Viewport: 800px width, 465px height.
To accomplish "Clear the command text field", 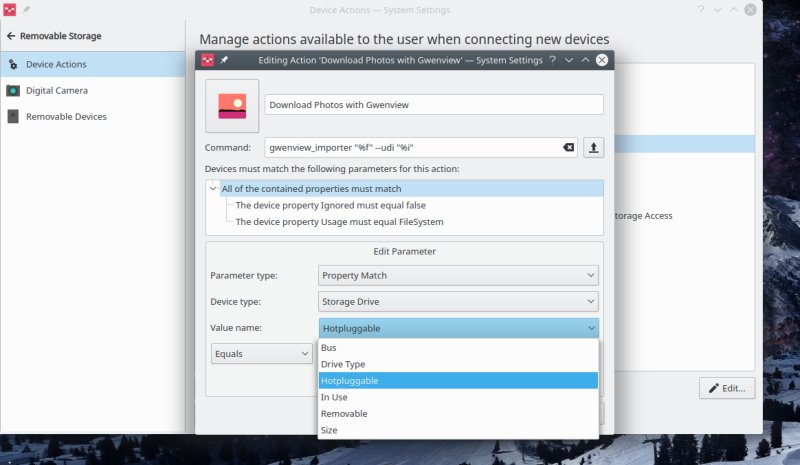I will [568, 148].
